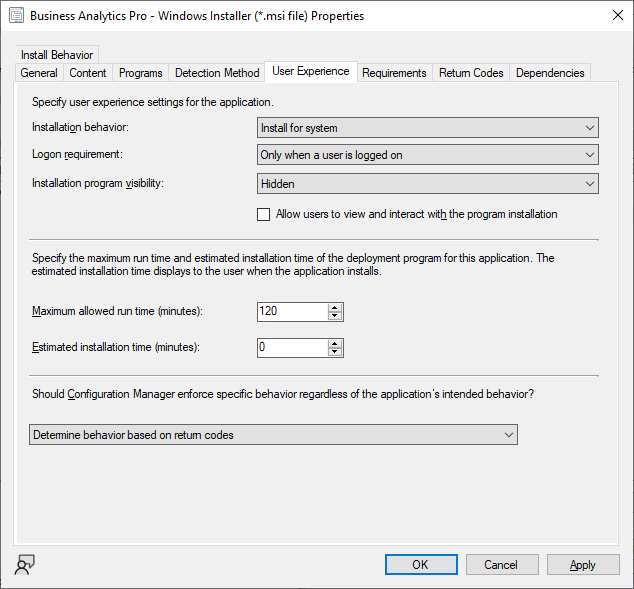Viewport: 634px width, 589px height.
Task: Open the Installation behavior dropdown
Action: (428, 128)
